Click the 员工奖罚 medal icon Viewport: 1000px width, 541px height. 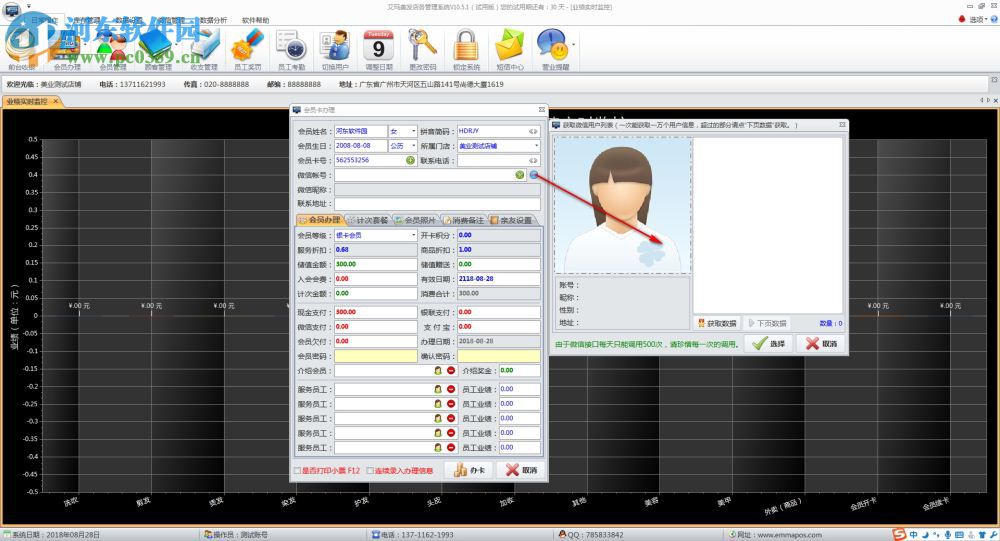[246, 49]
